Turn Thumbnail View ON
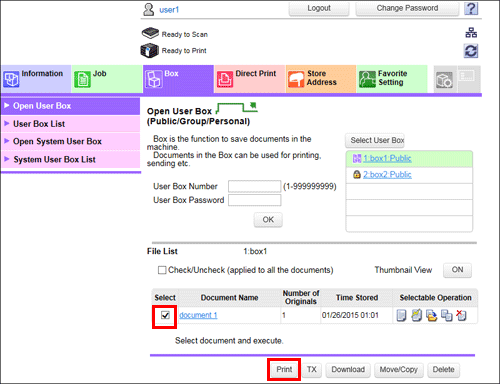This screenshot has height=384, width=500. click(457, 270)
